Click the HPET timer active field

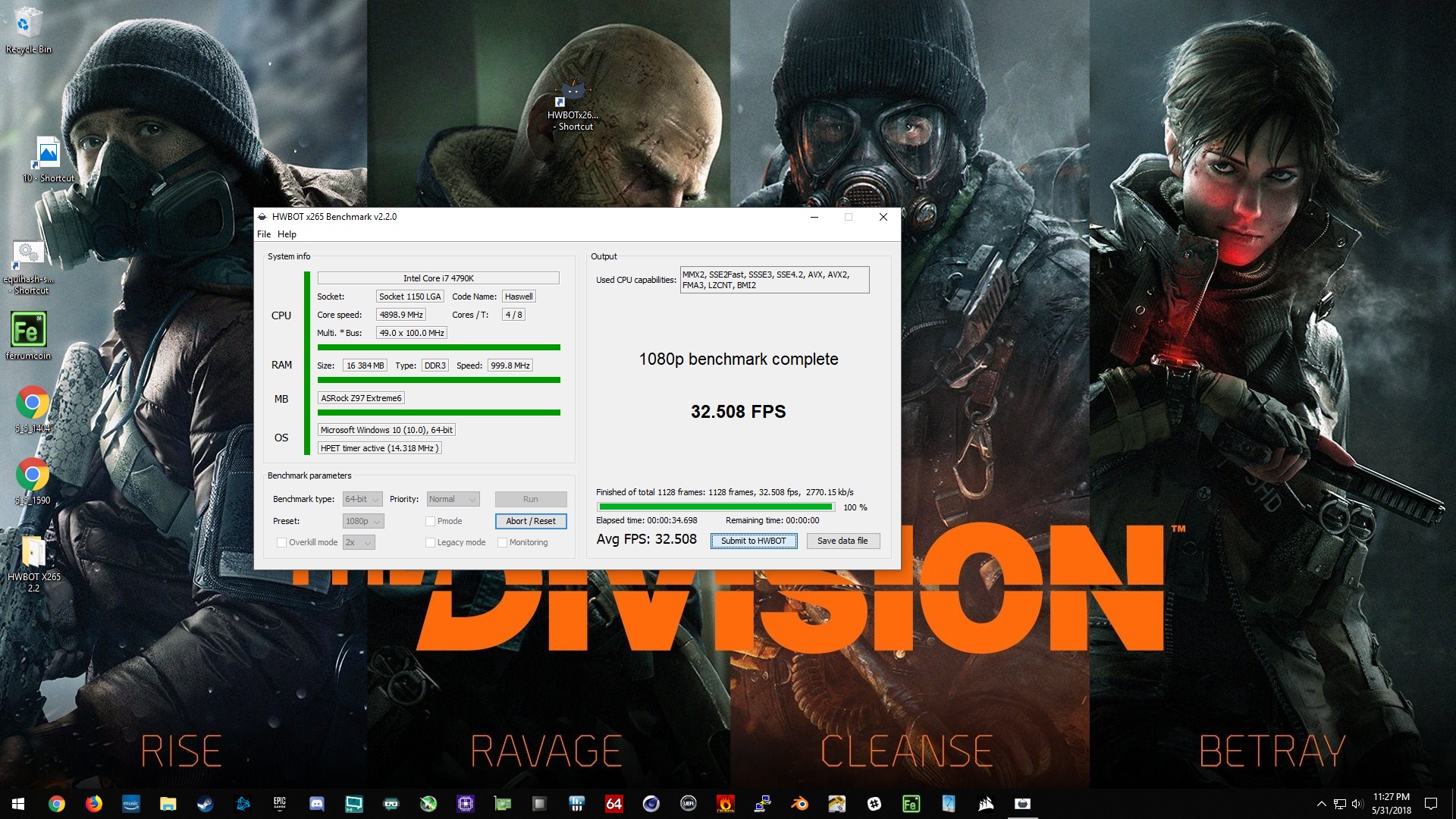[379, 448]
